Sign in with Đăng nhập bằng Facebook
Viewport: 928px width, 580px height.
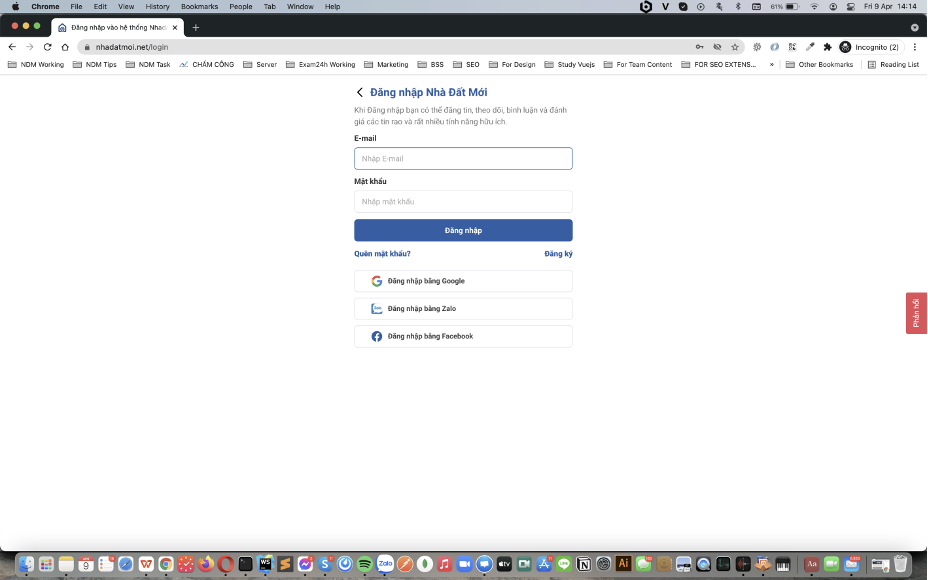463,336
